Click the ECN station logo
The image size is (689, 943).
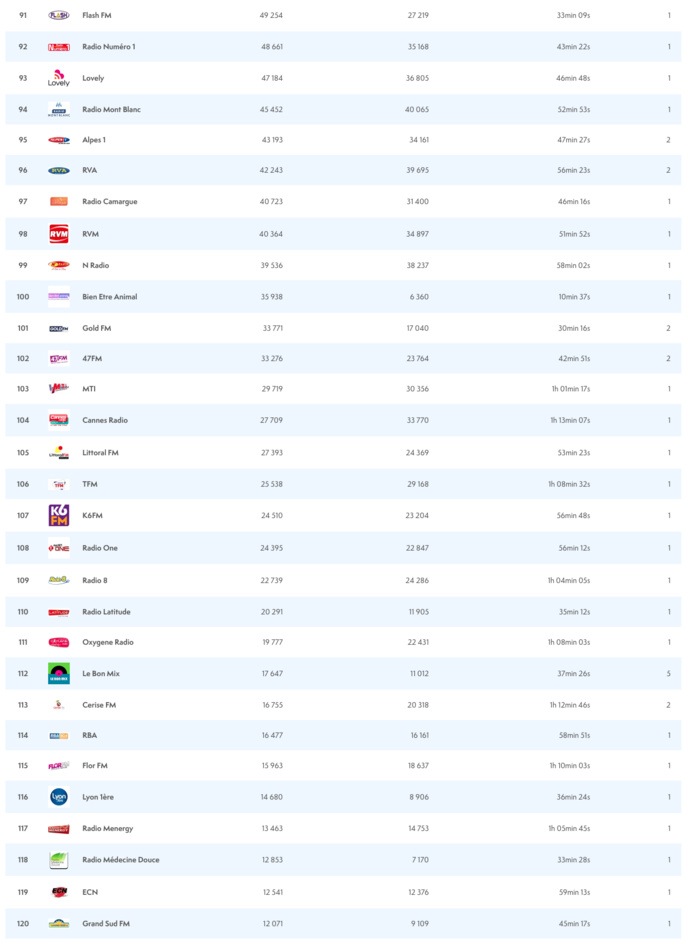59,892
